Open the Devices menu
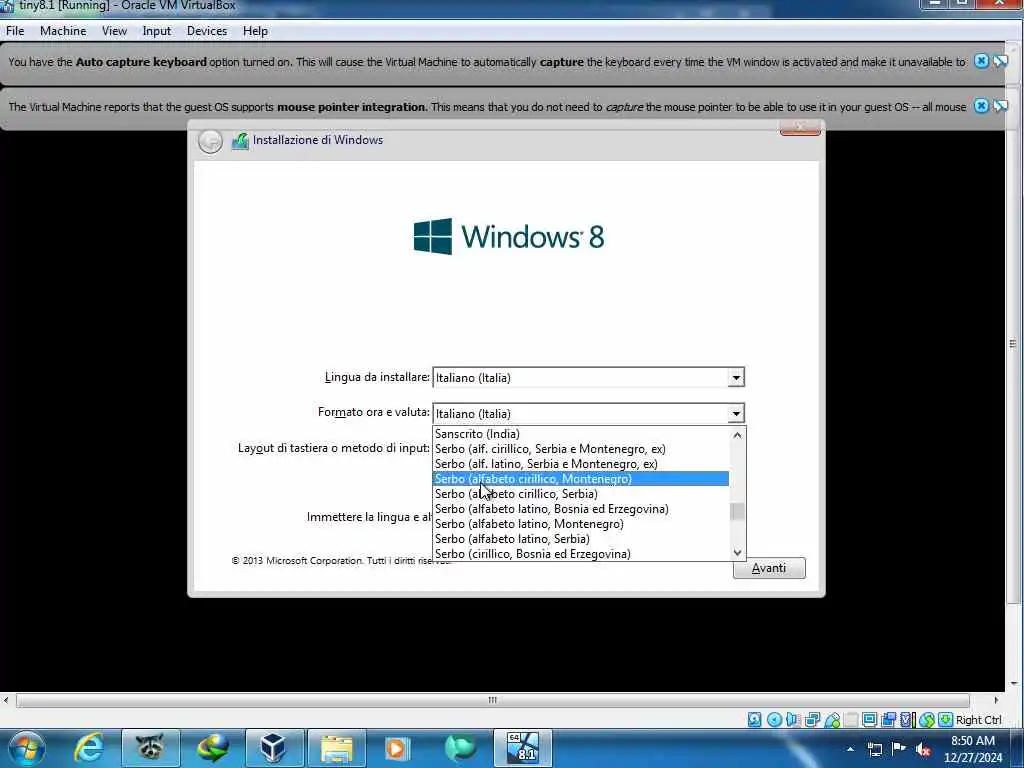The width and height of the screenshot is (1024, 768). click(x=207, y=31)
